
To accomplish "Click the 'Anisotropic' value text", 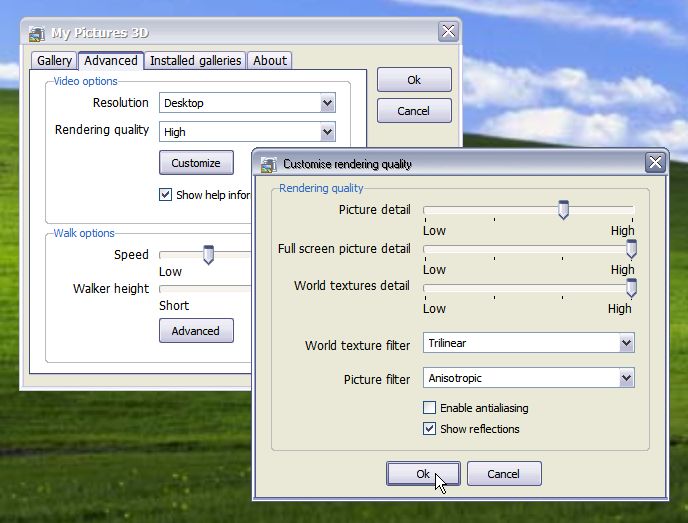I will tap(455, 378).
